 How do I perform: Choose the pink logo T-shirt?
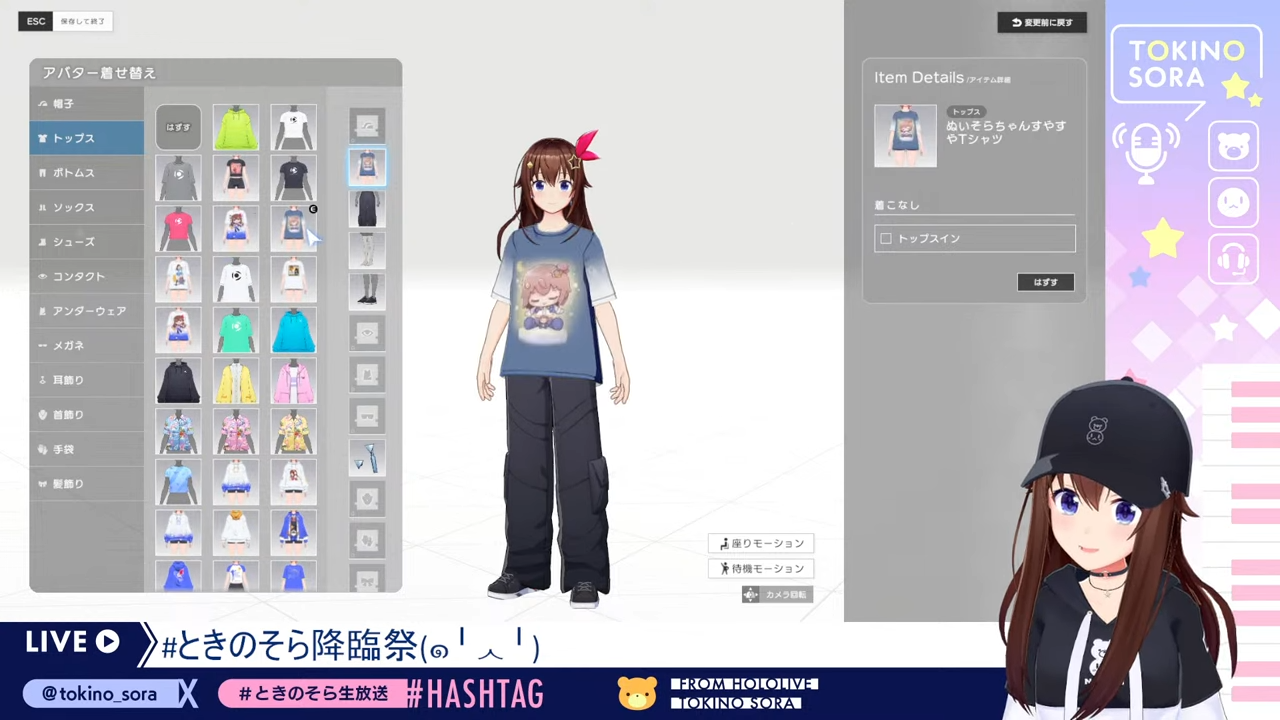click(x=178, y=229)
